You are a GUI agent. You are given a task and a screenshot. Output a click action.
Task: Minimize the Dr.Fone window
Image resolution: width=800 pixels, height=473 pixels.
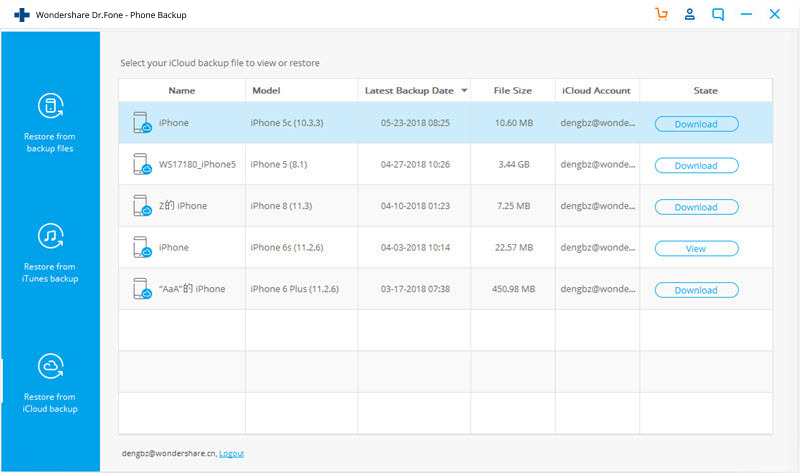(x=746, y=14)
